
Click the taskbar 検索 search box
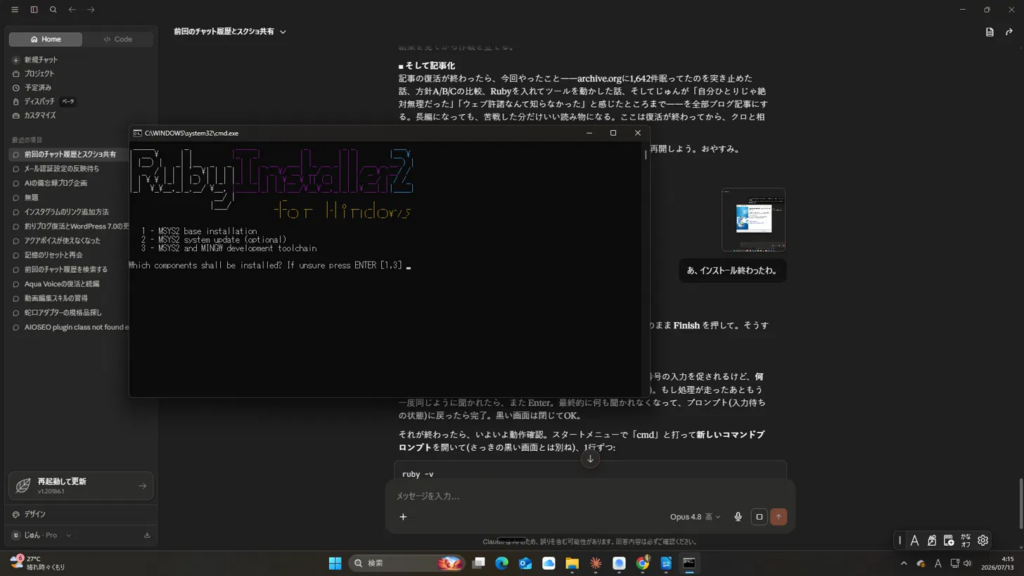tap(407, 563)
